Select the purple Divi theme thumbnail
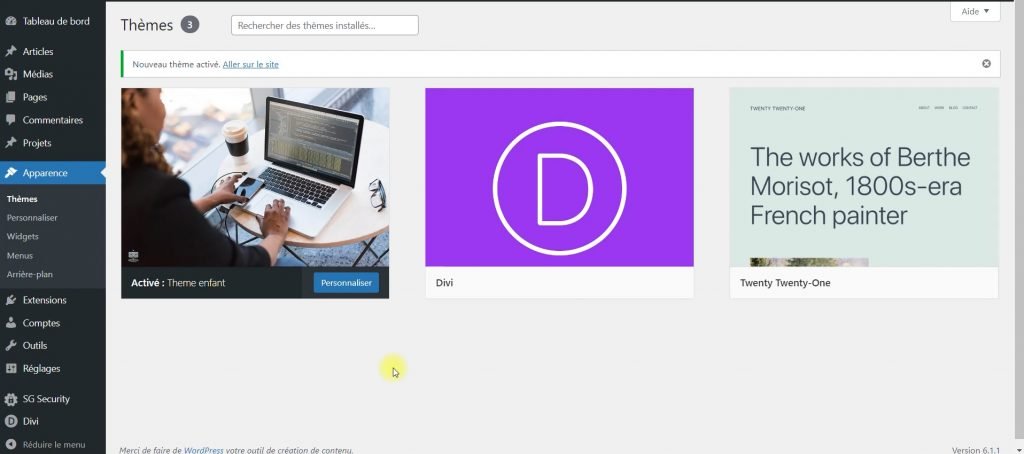Image resolution: width=1024 pixels, height=454 pixels. [x=559, y=178]
